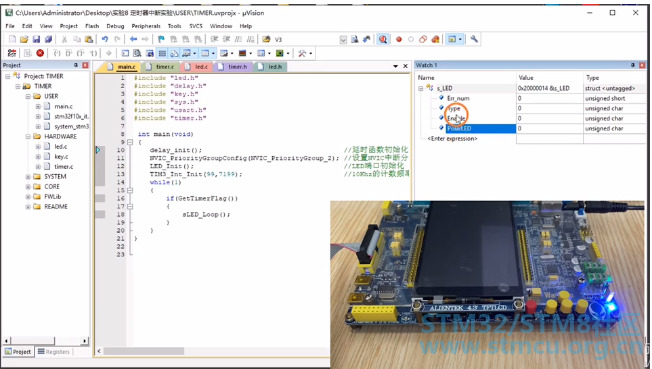This screenshot has width=652, height=369.
Task: Toggle the Call Stack Window icon
Action: [x=174, y=53]
